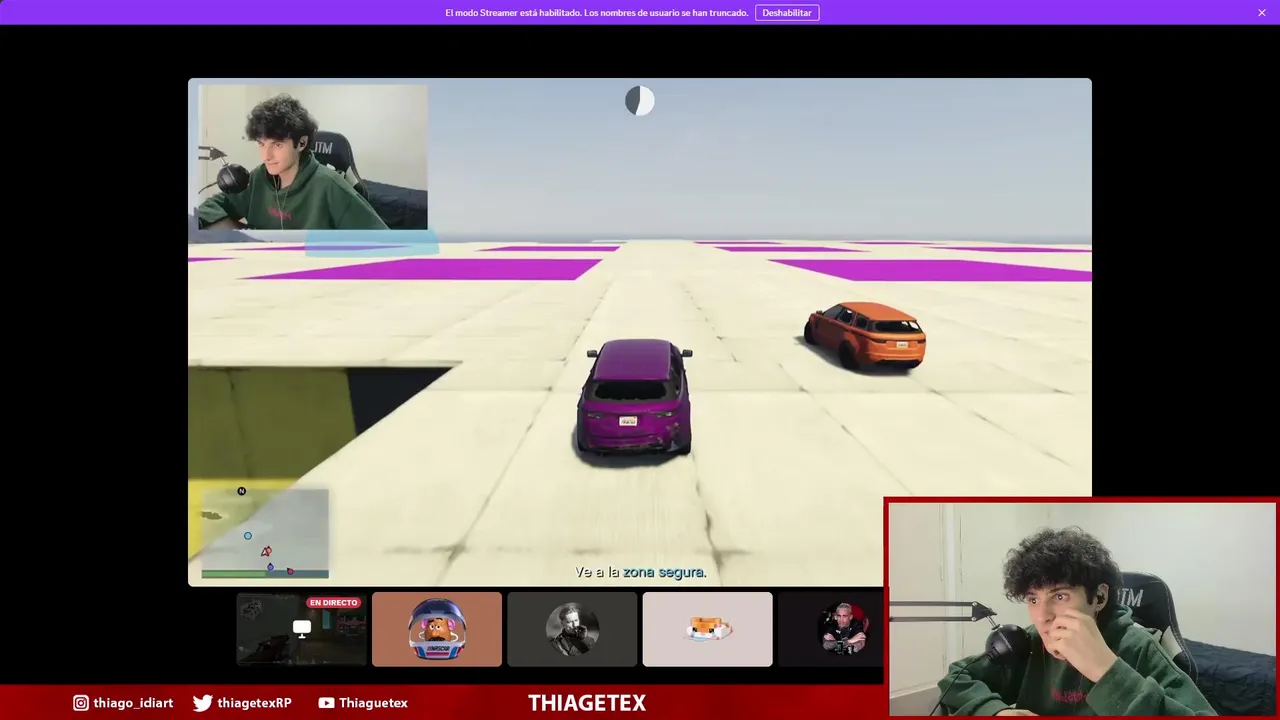Click the Twitter bird logo in overlay
This screenshot has height=720, width=1280.
pyautogui.click(x=202, y=703)
